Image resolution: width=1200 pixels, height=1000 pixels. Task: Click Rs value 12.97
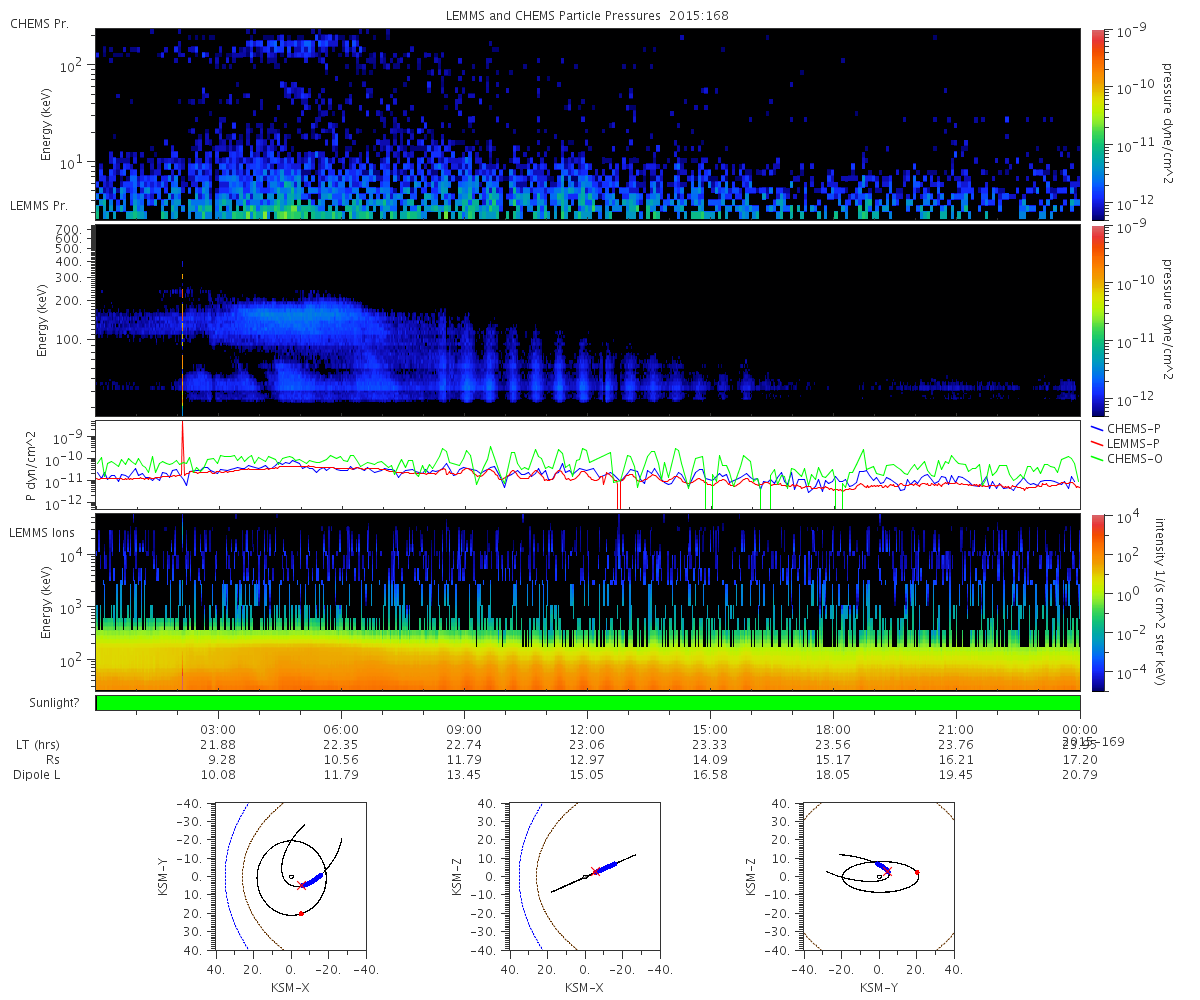(x=588, y=760)
